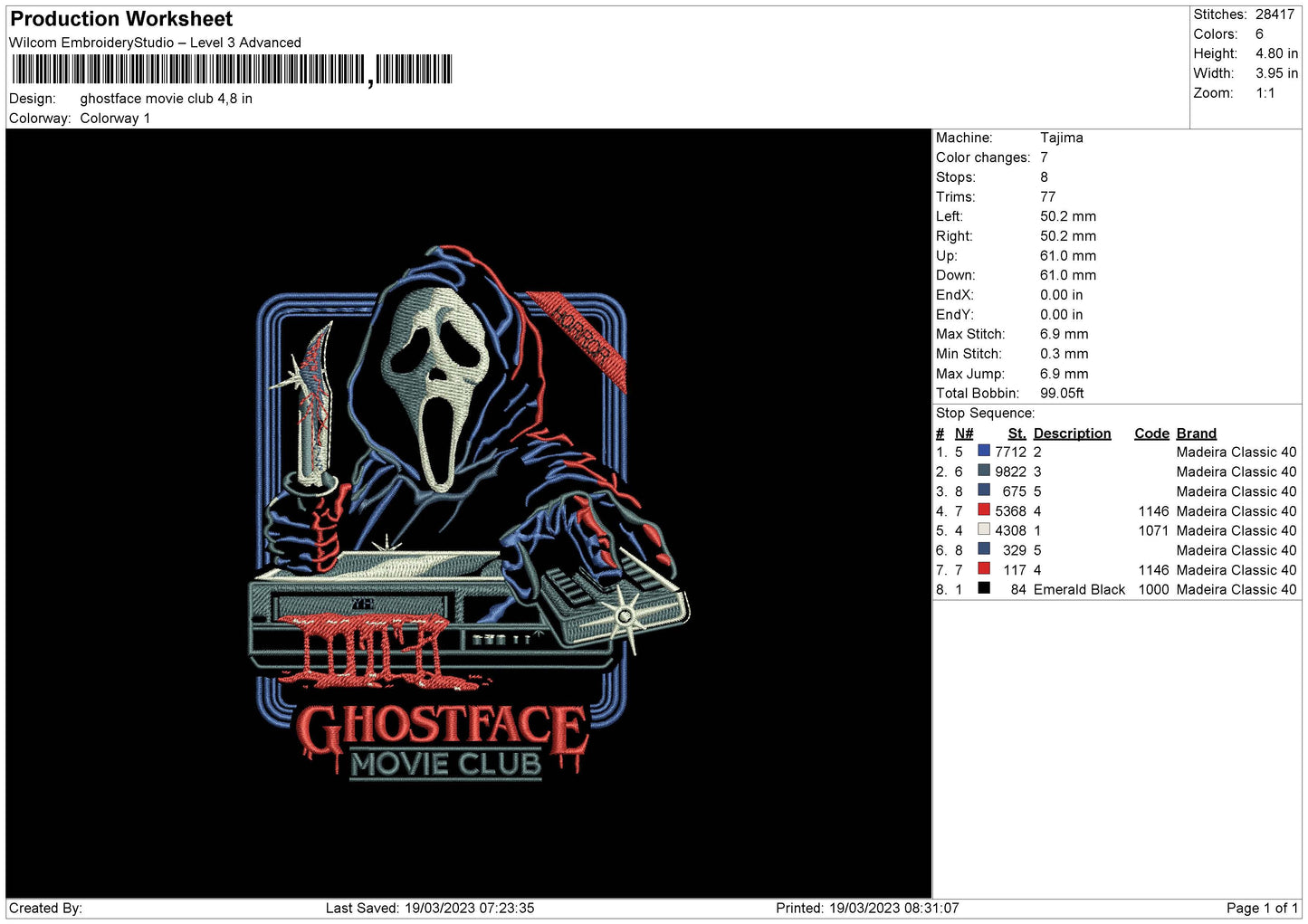Click the Page 1 of 1 indicator
The width and height of the screenshot is (1308, 924).
pos(1262,908)
